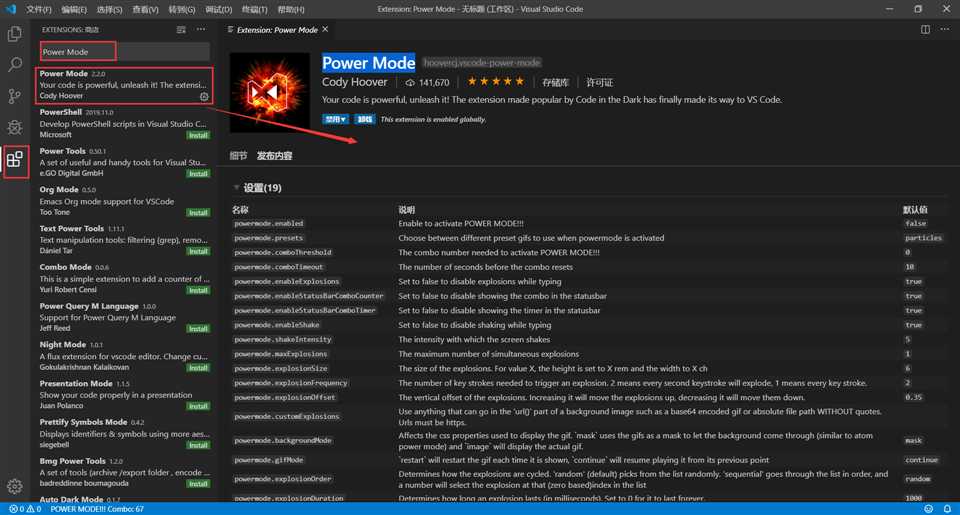Image resolution: width=960 pixels, height=515 pixels.
Task: Install the Text Power Tools extension
Action: 198,251
